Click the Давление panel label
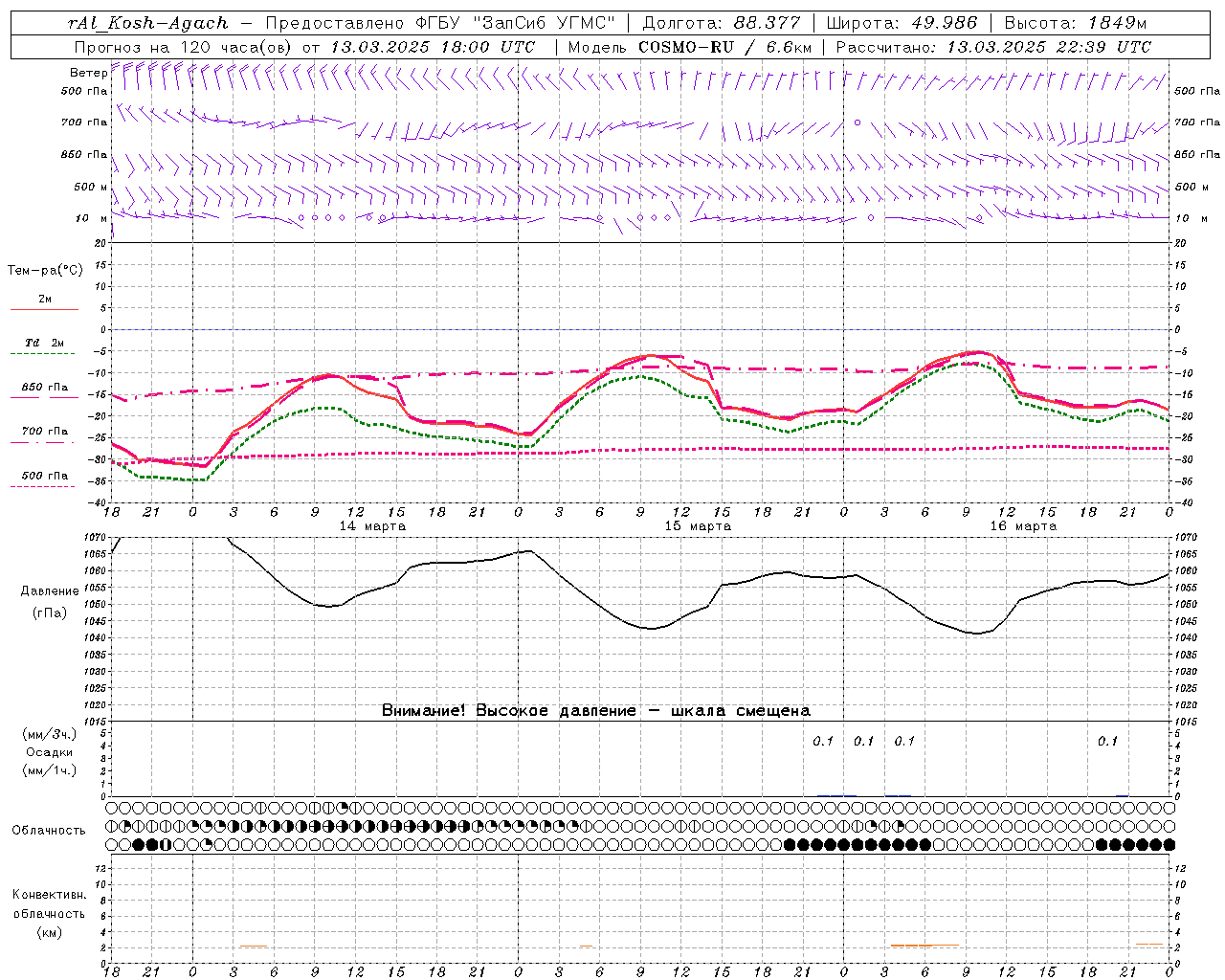 [x=50, y=591]
